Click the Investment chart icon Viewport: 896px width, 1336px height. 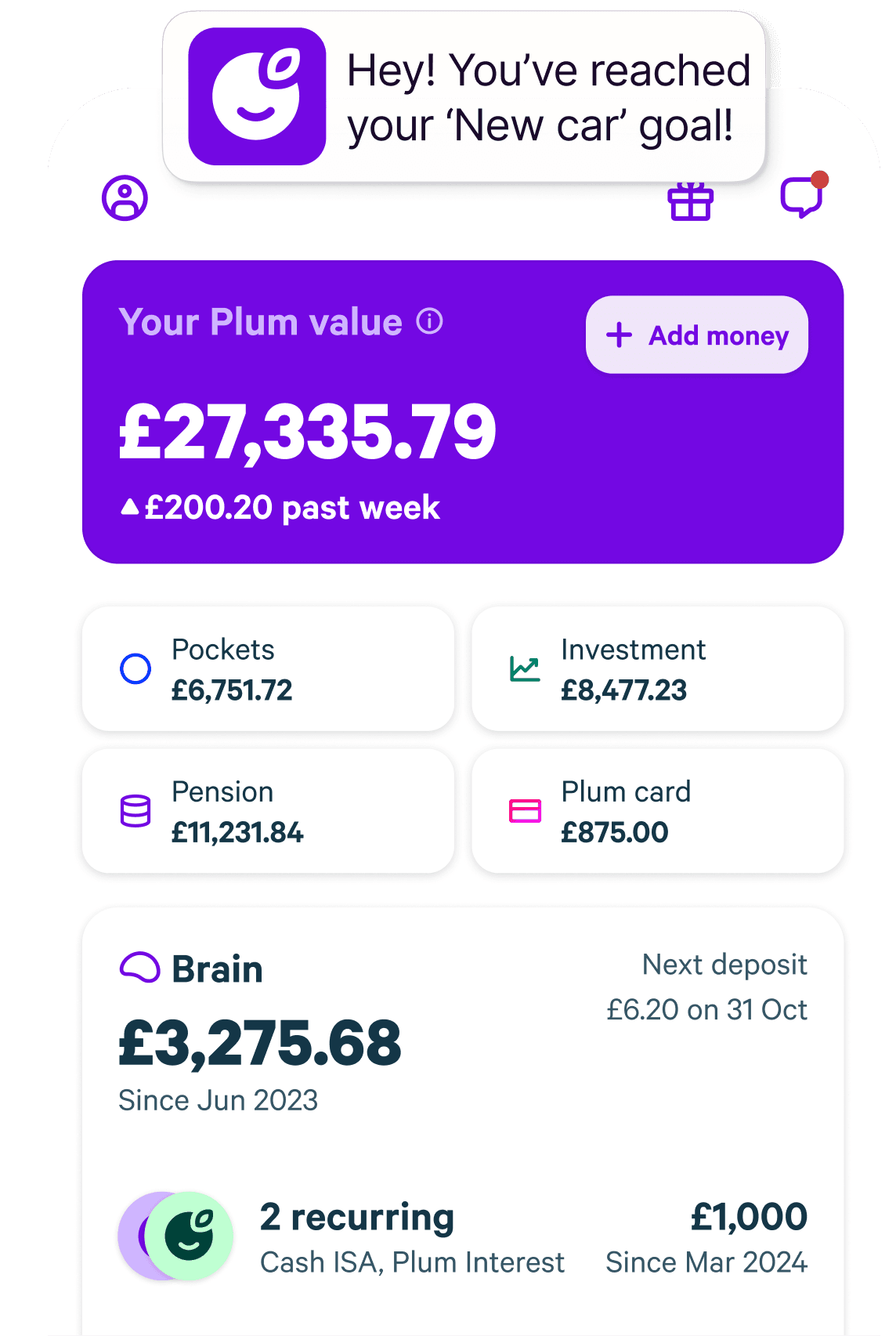pyautogui.click(x=525, y=669)
